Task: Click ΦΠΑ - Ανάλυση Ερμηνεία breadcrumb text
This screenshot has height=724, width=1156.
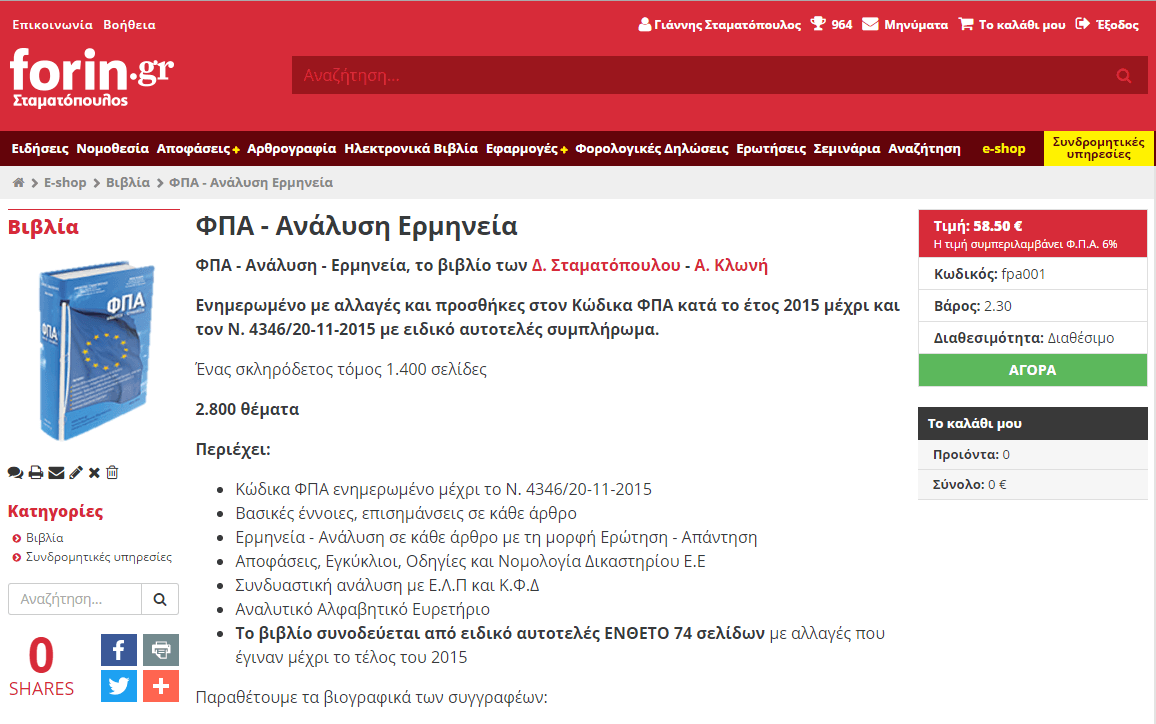Action: coord(251,183)
